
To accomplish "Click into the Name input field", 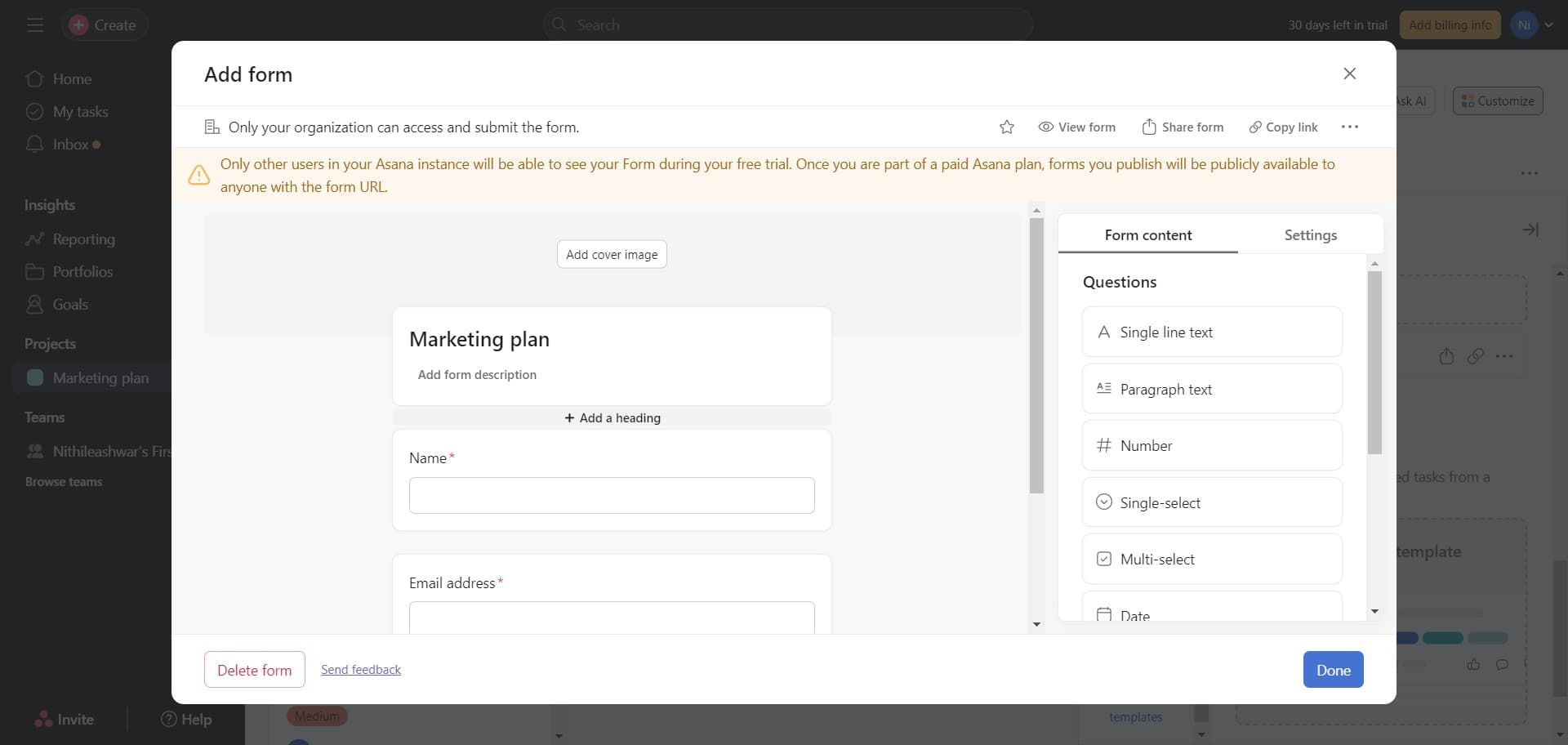I will click(612, 496).
